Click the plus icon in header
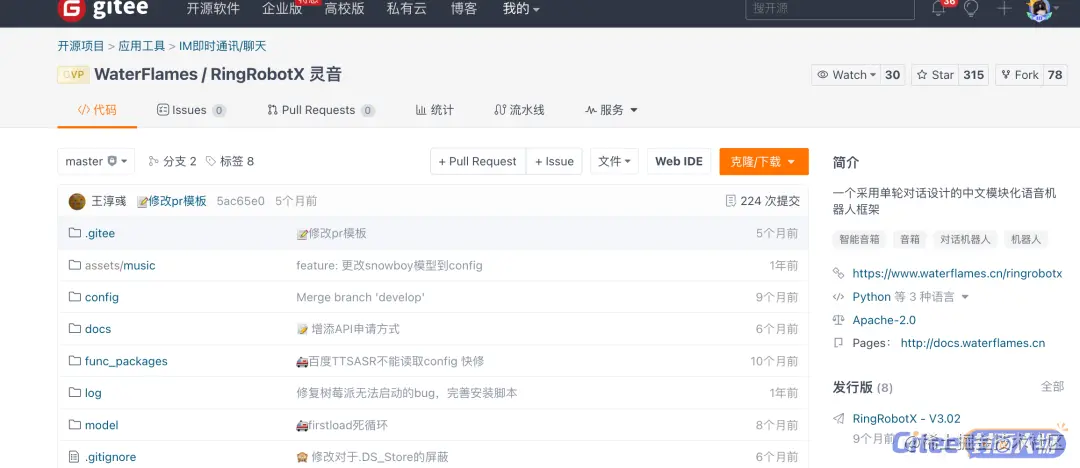 pos(1004,8)
